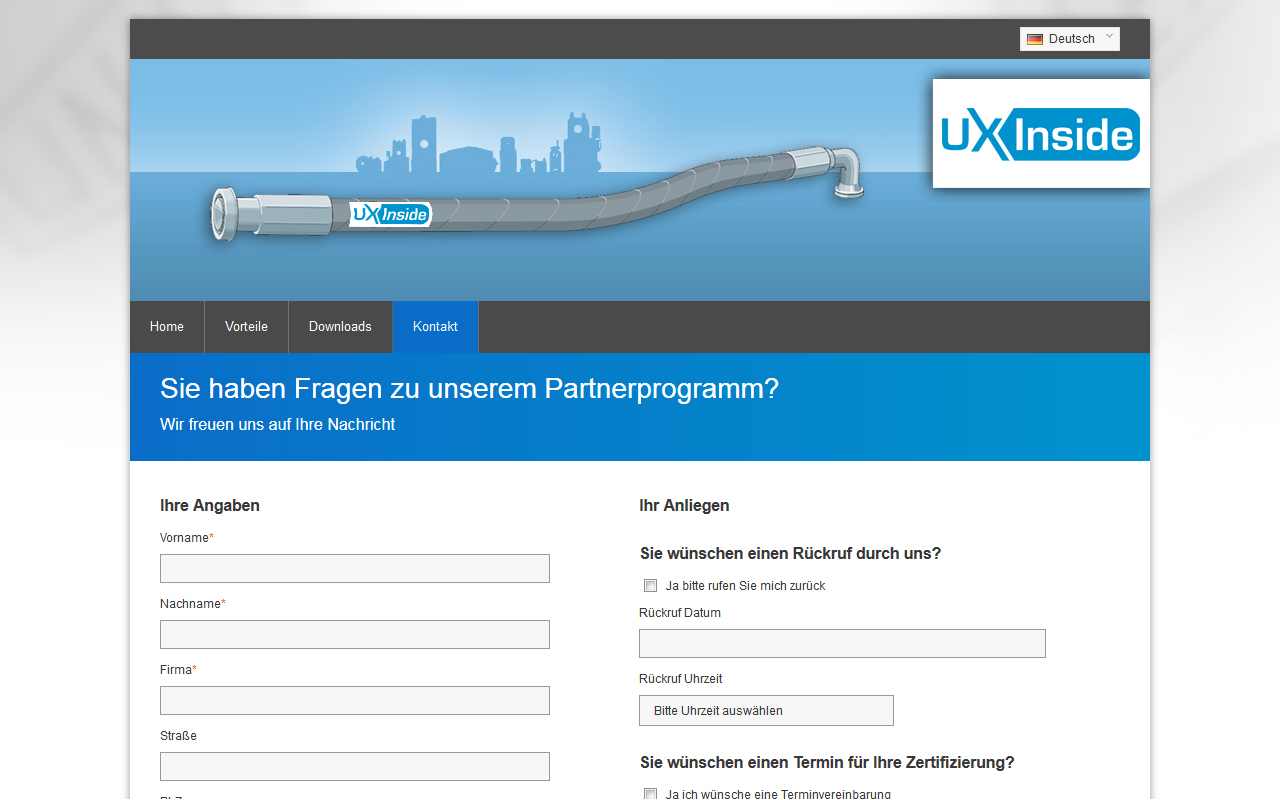Check 'Ja ich wünsche eine Terminvereinbarung'

(650, 794)
